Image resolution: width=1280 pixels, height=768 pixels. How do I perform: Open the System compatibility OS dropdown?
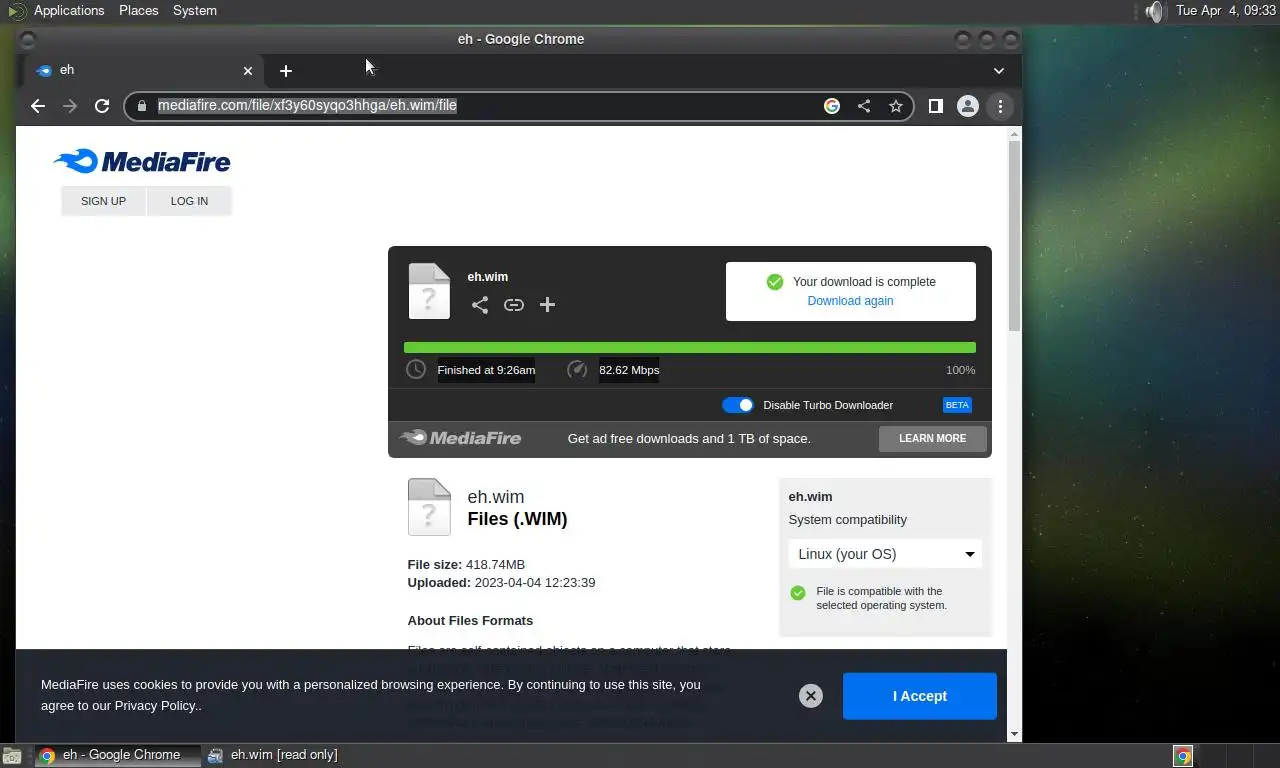click(x=885, y=554)
